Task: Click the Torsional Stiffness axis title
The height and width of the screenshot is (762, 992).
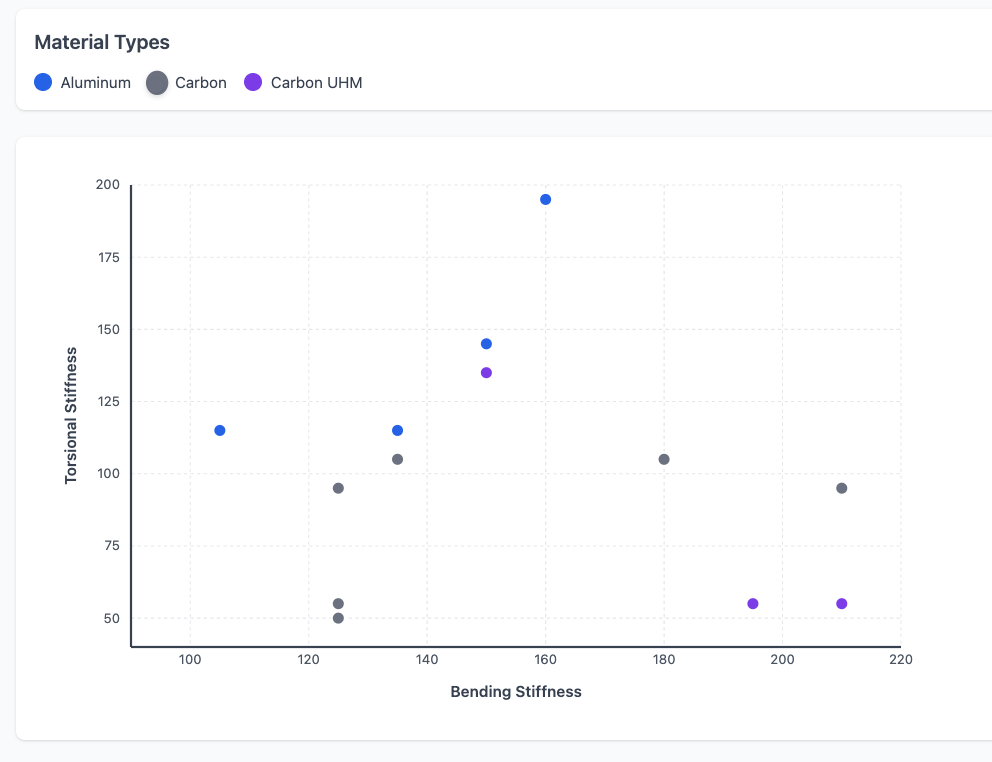Action: click(71, 416)
